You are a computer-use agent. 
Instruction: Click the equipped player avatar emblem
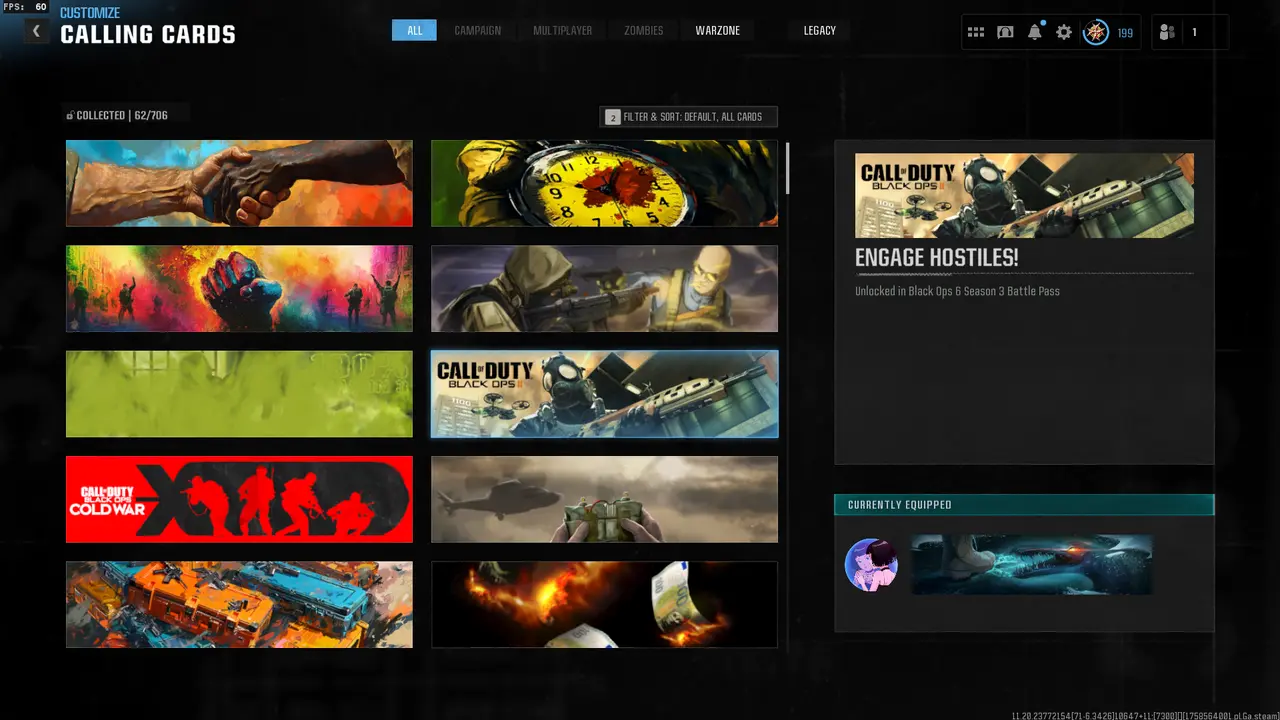[x=871, y=564]
